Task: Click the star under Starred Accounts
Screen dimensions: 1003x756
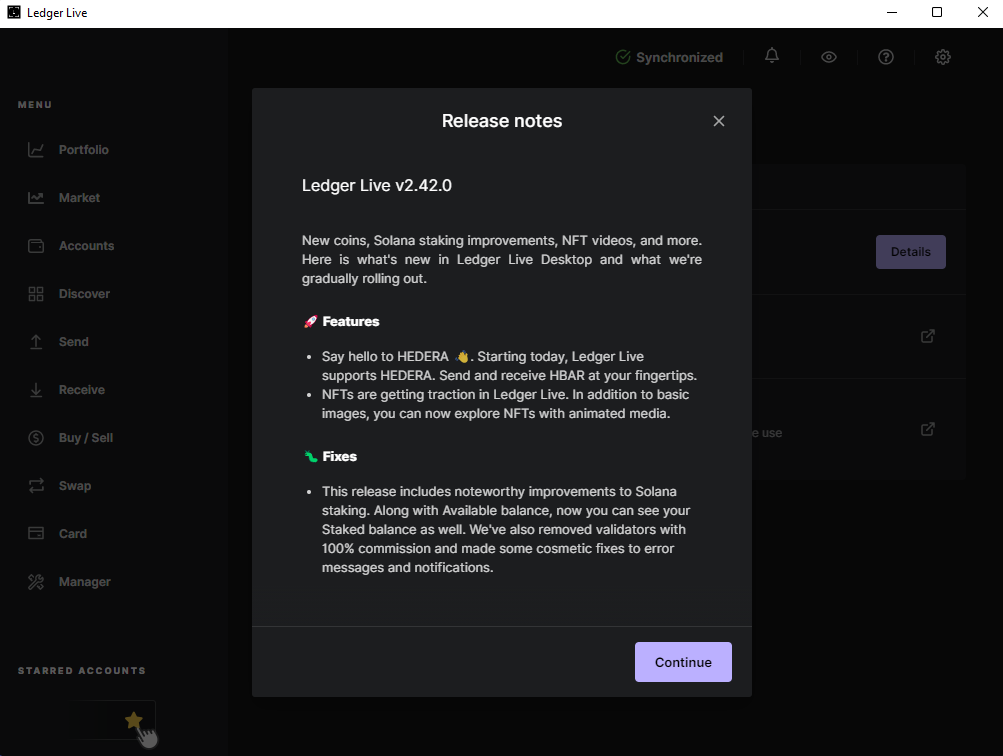Action: coord(133,720)
